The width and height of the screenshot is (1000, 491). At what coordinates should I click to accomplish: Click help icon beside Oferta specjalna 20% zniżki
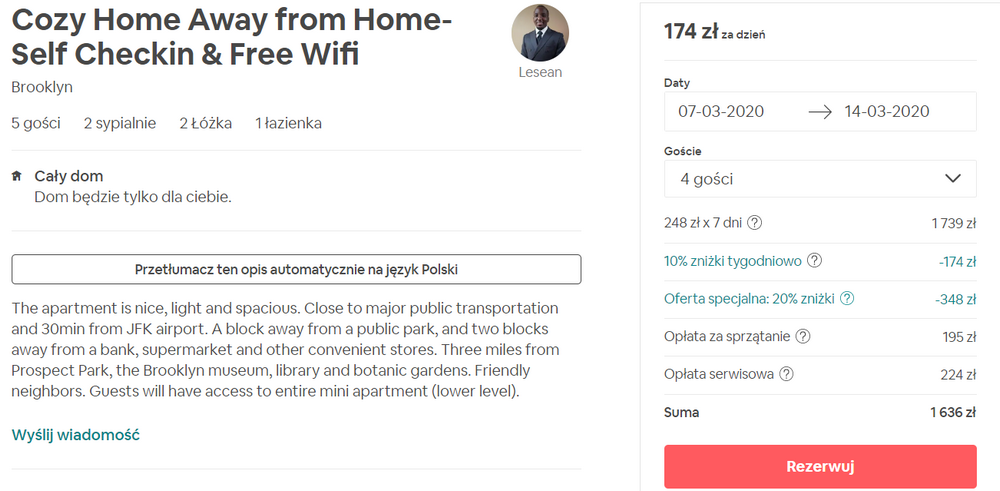[847, 299]
